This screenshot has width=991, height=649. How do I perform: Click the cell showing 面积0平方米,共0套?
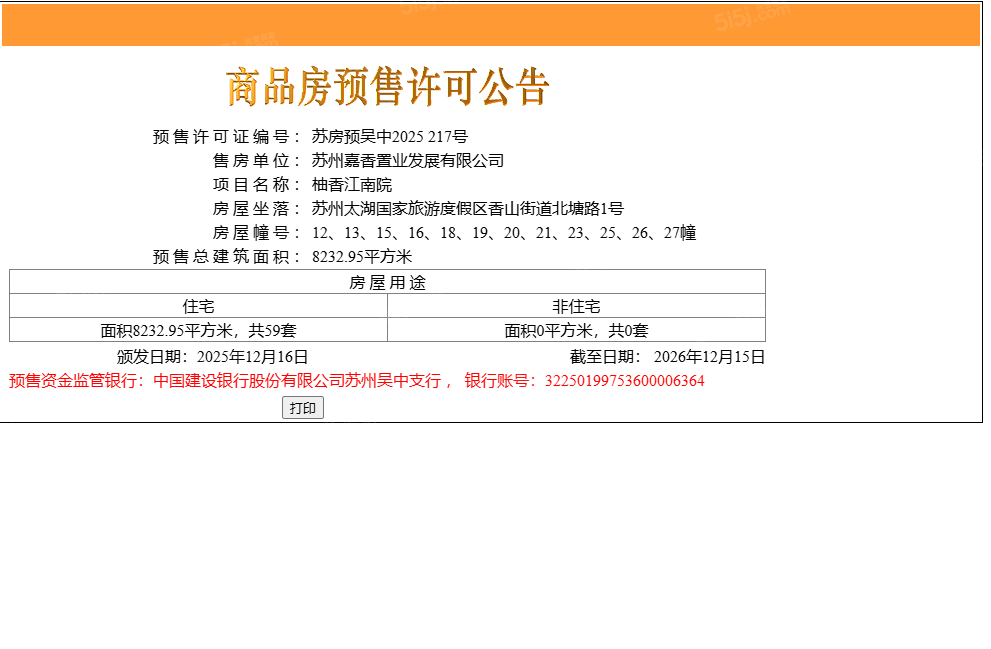(x=576, y=331)
